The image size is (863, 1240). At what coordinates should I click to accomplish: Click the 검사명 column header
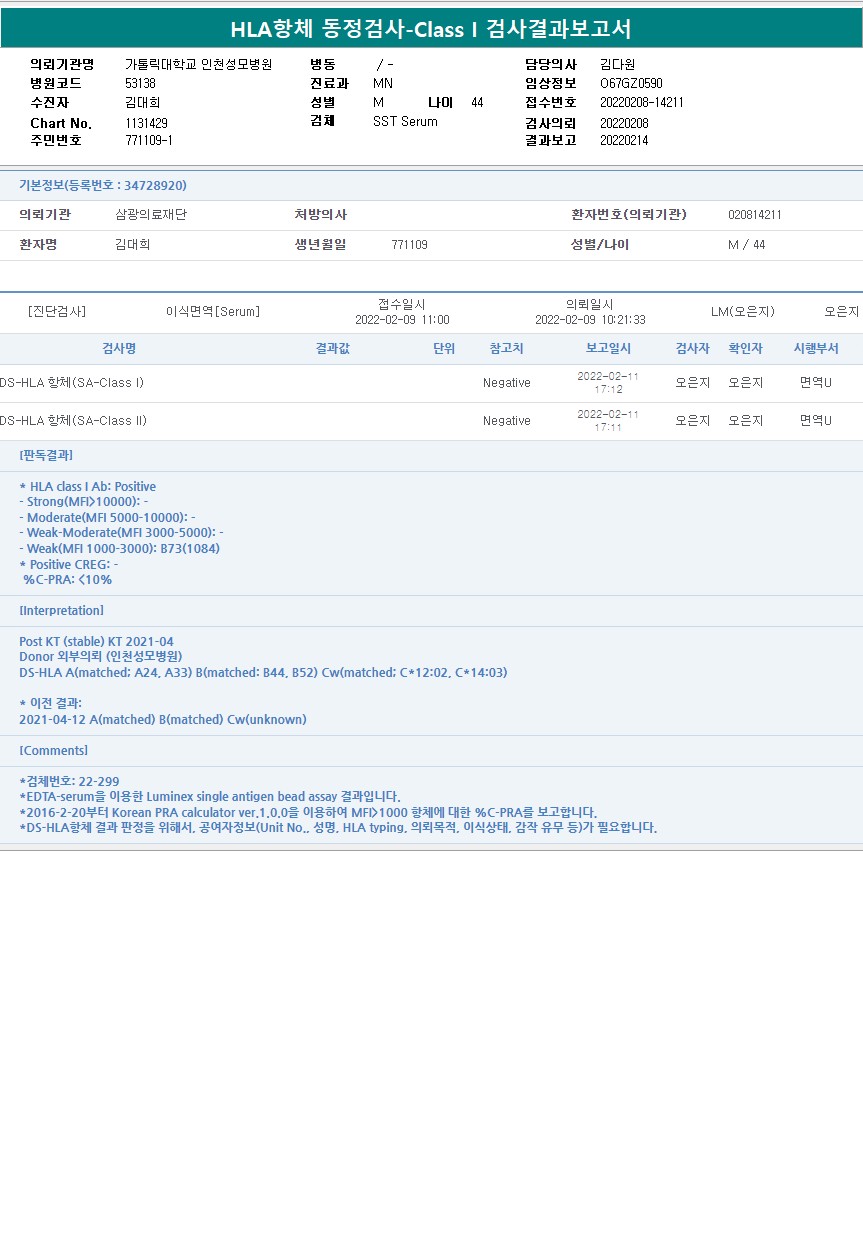click(119, 348)
